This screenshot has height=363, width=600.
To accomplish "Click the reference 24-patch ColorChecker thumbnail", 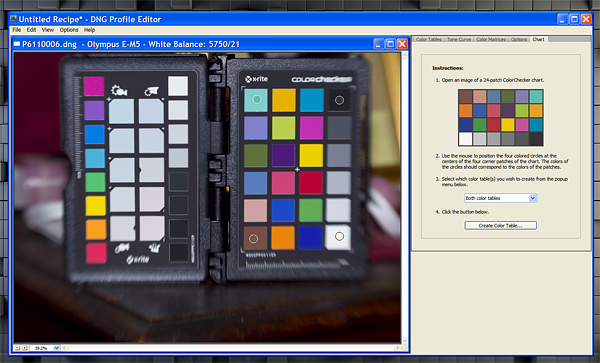I will pyautogui.click(x=501, y=117).
